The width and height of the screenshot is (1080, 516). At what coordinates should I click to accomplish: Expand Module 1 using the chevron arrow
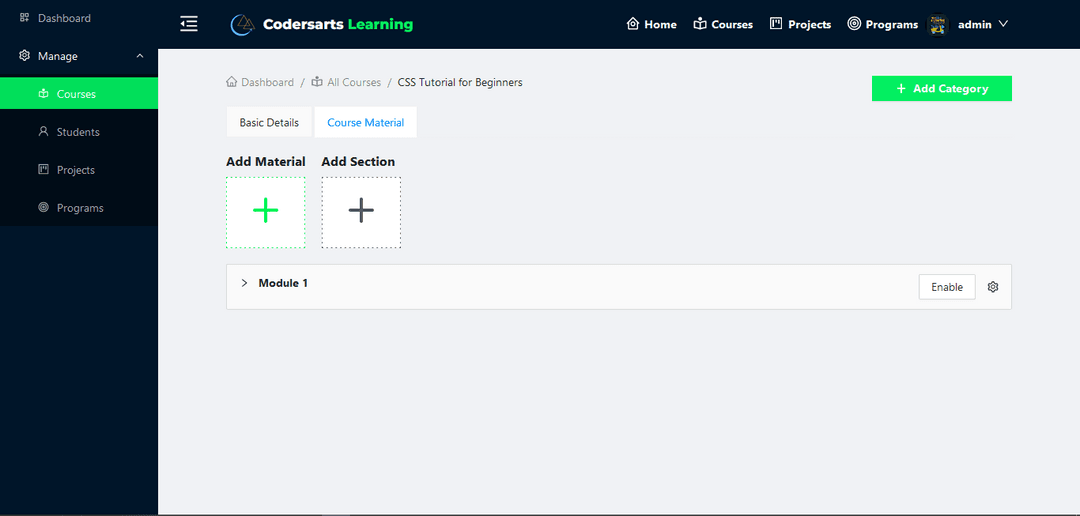point(244,283)
